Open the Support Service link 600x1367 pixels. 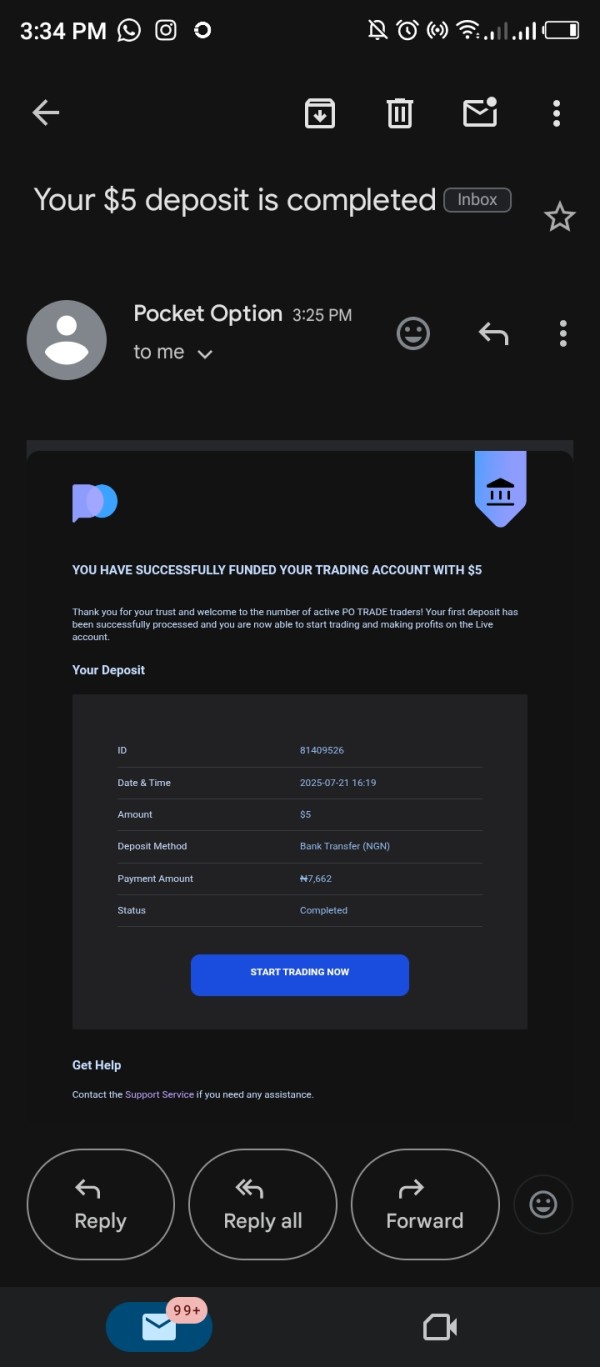(x=159, y=1095)
